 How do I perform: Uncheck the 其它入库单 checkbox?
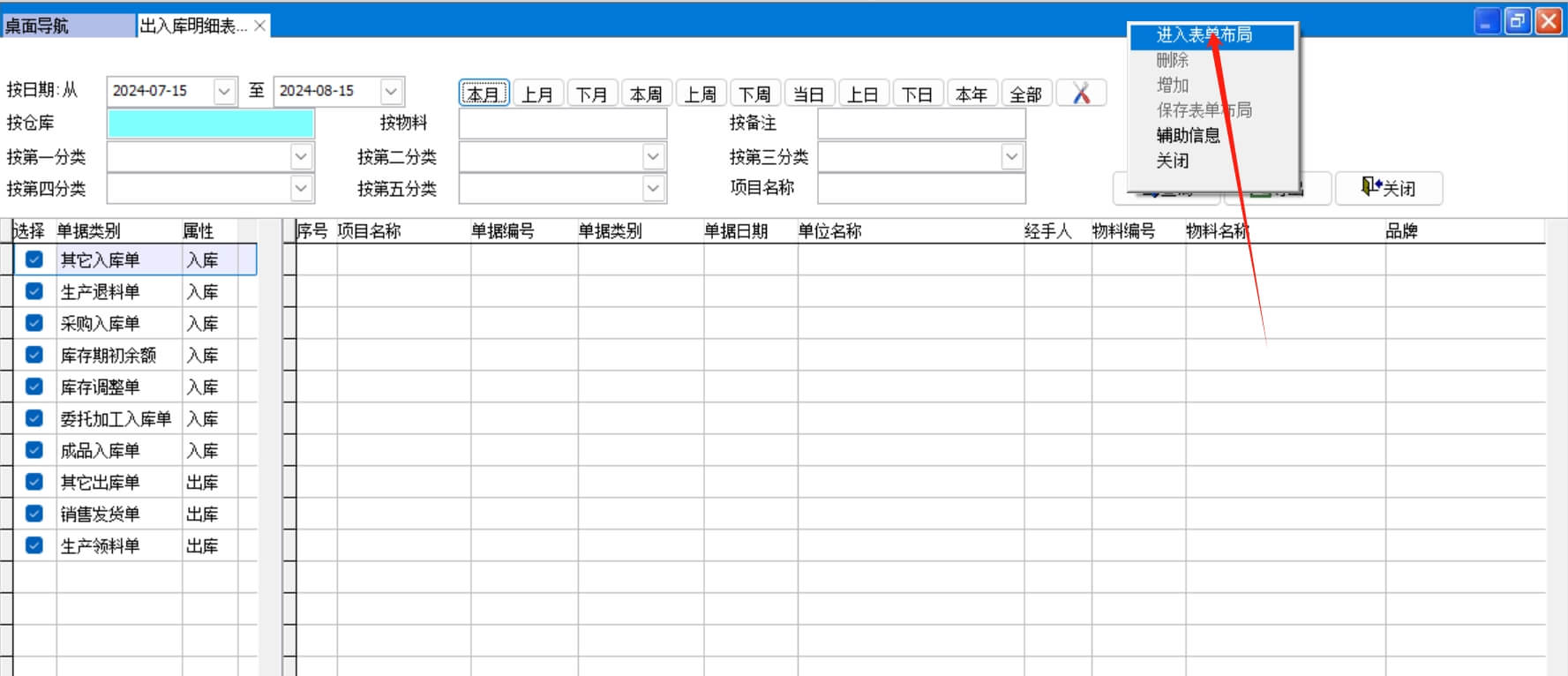(34, 259)
